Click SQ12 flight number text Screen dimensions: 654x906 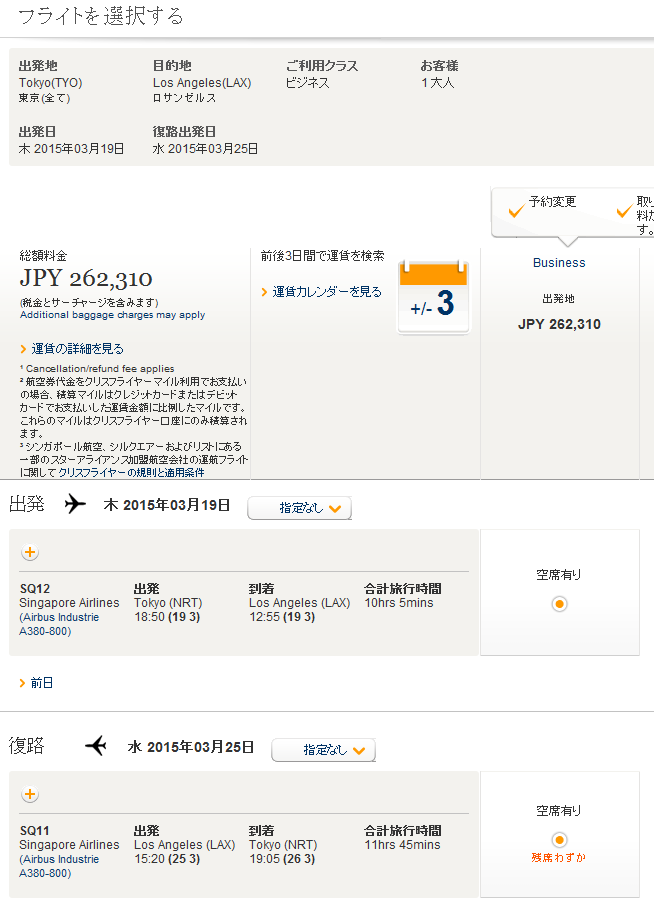pos(35,589)
